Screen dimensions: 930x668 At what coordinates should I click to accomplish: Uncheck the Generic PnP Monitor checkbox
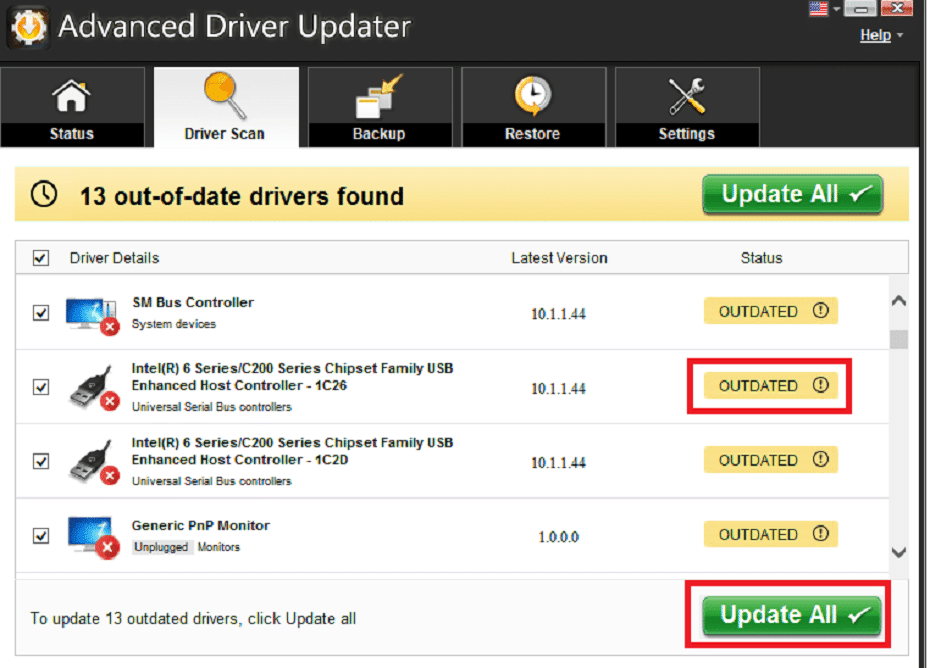[40, 536]
